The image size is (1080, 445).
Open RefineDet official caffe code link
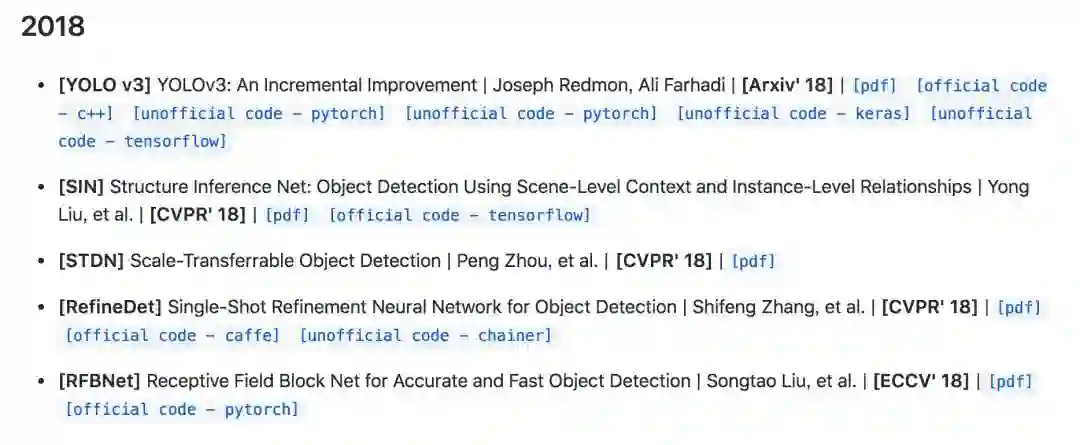tap(172, 336)
